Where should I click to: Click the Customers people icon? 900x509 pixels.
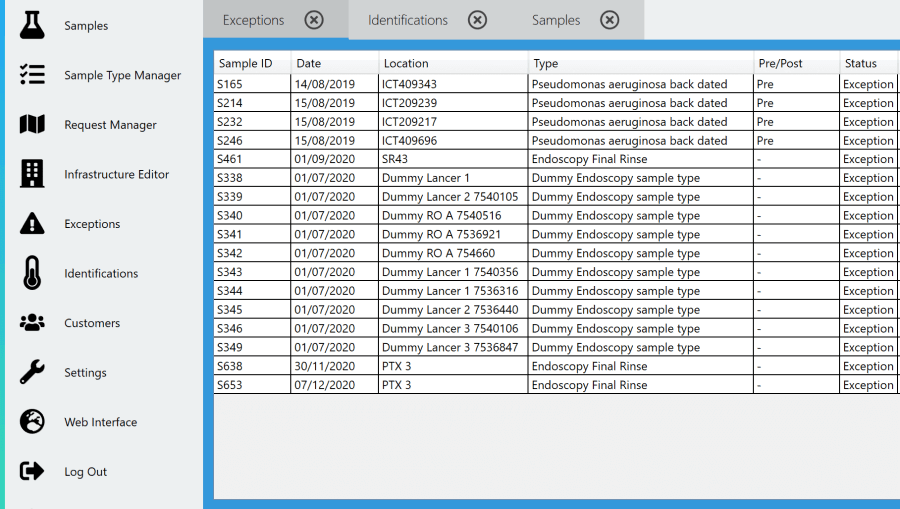(x=32, y=323)
